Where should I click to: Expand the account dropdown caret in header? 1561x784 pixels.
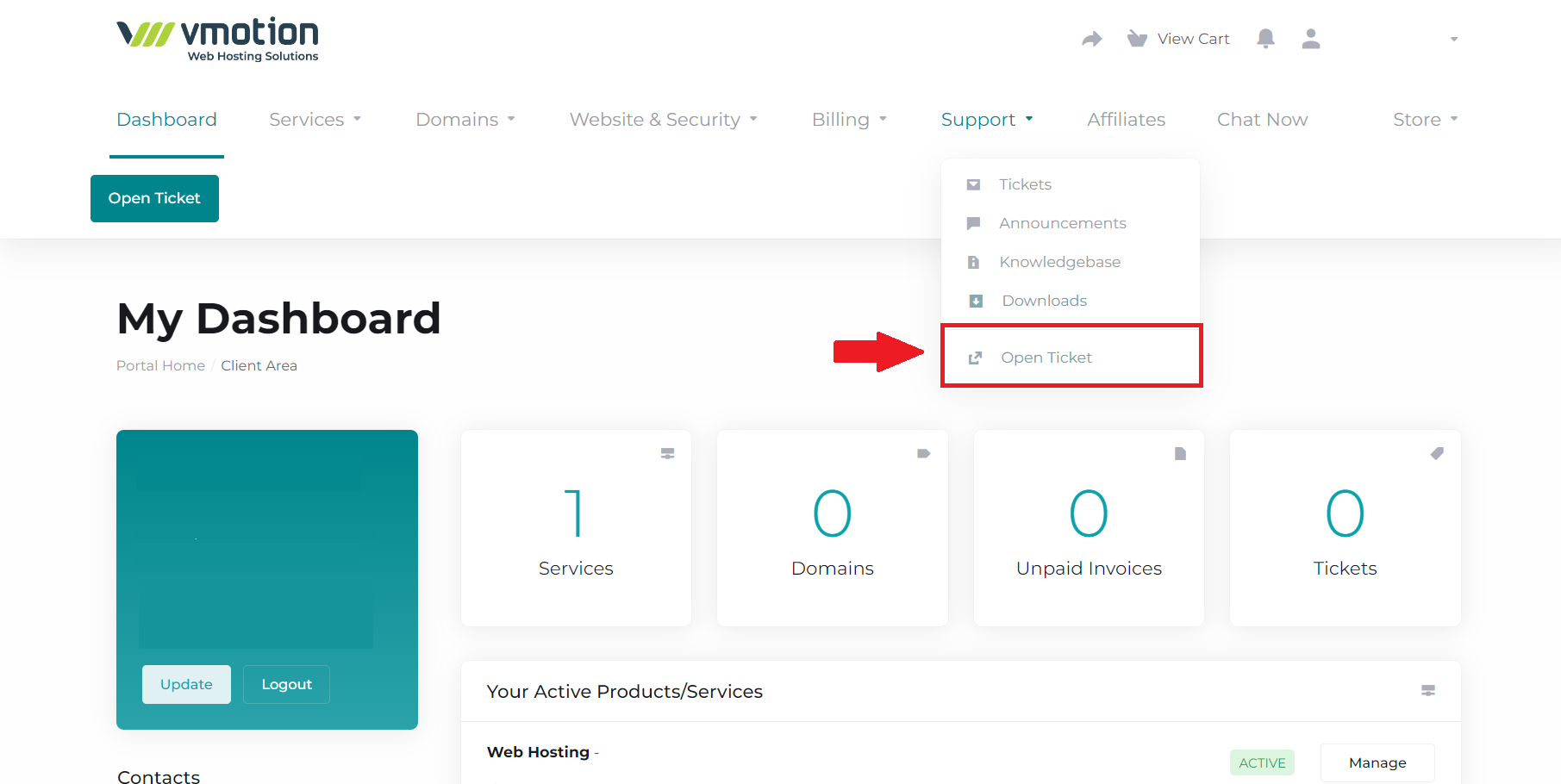coord(1454,40)
